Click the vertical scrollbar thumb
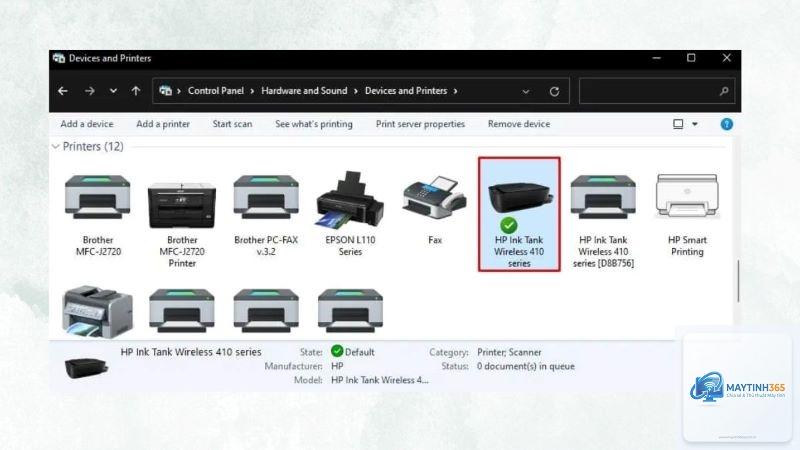This screenshot has height=450, width=800. click(x=738, y=281)
